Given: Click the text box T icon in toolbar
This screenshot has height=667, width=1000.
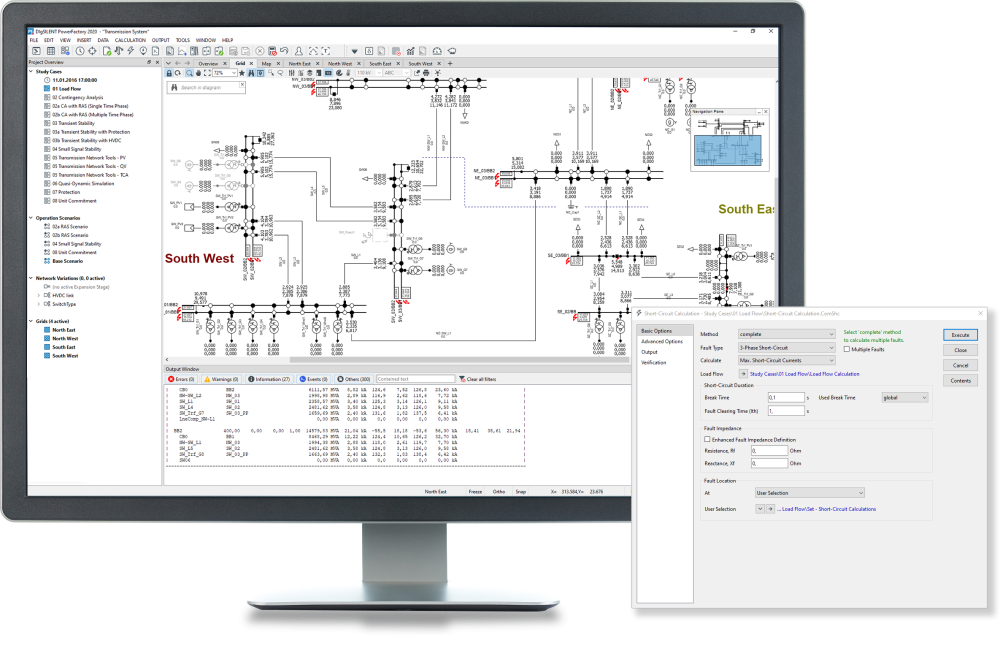Looking at the screenshot, I should coord(326,51).
